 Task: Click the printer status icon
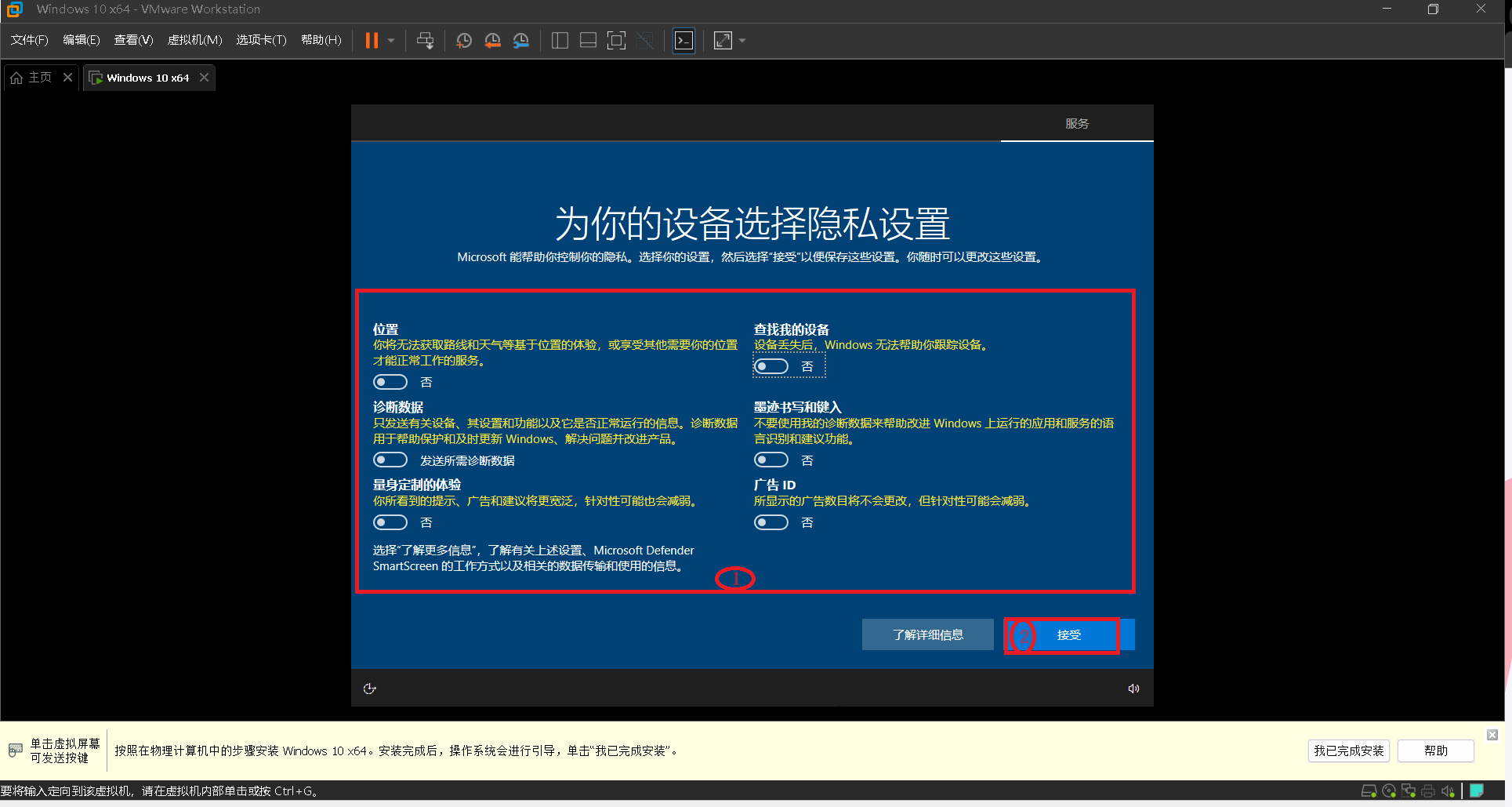(1428, 791)
